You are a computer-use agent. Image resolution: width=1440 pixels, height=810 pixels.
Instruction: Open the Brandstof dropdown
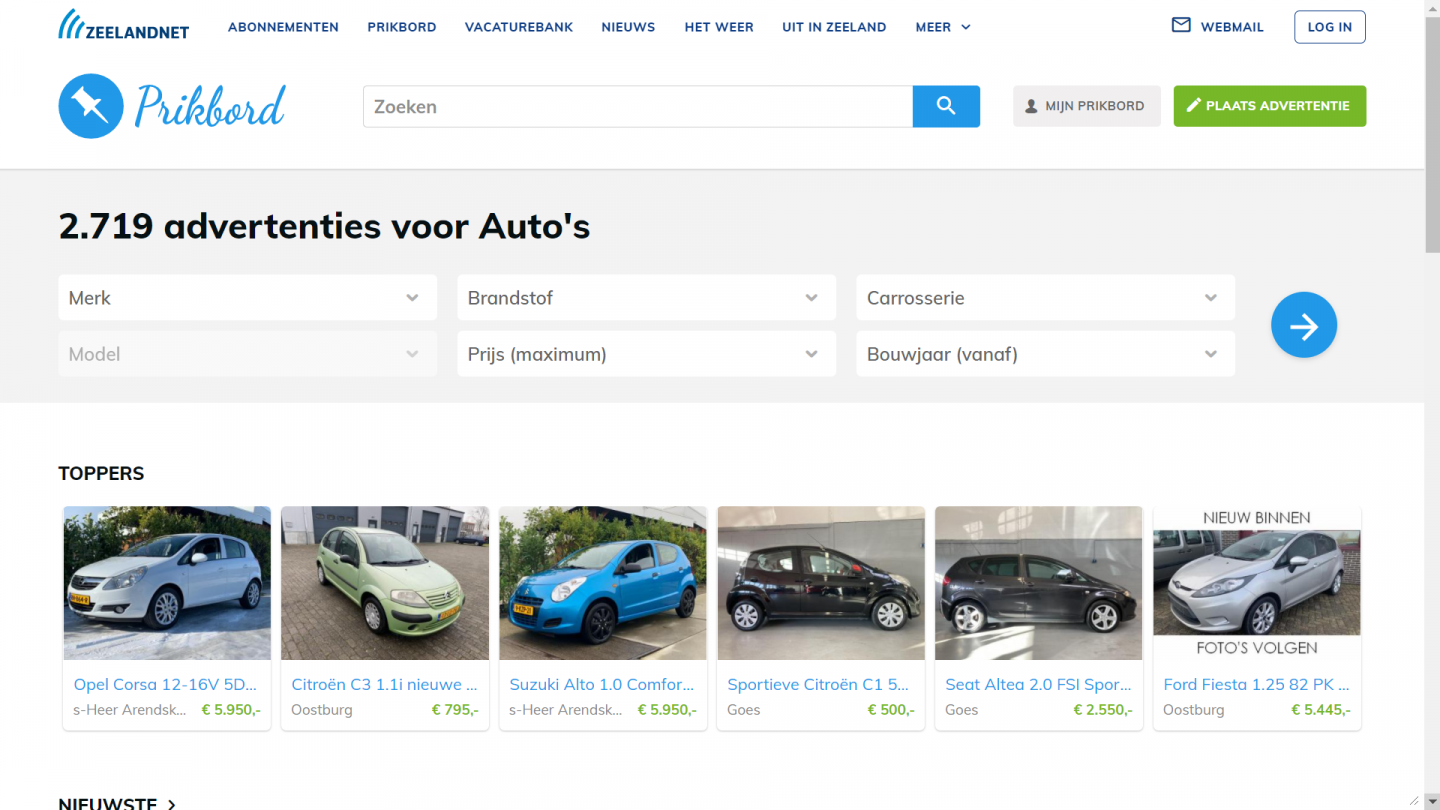647,298
